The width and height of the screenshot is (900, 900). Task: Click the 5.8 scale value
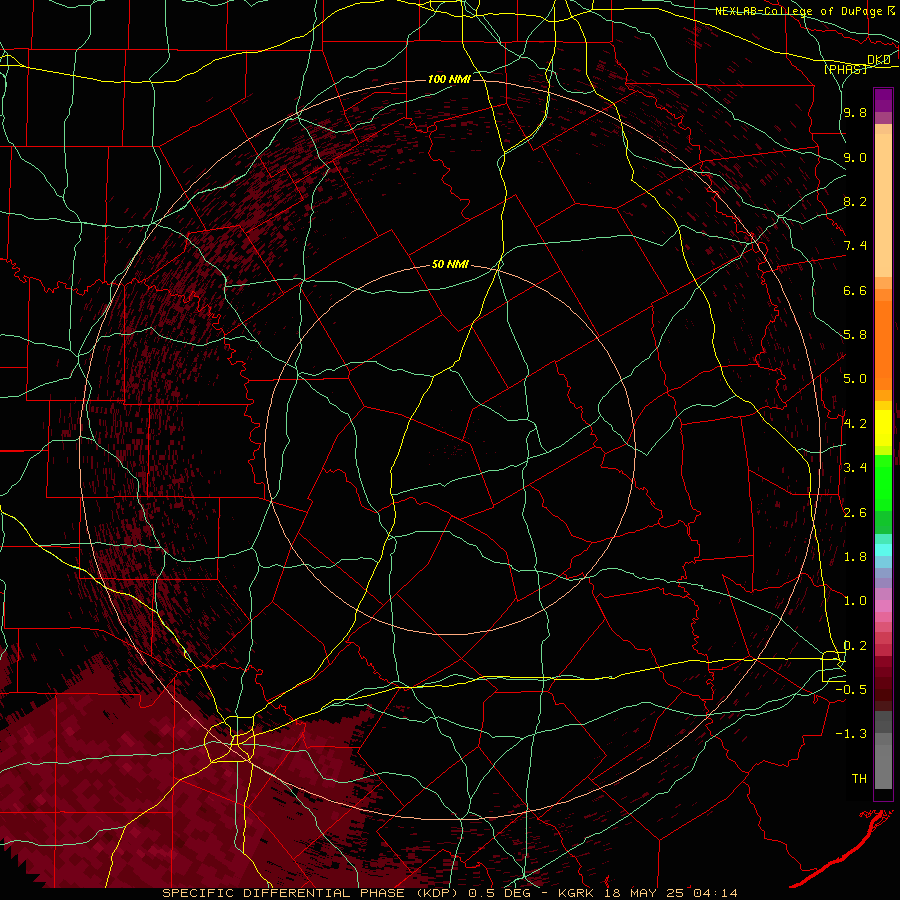tap(855, 335)
